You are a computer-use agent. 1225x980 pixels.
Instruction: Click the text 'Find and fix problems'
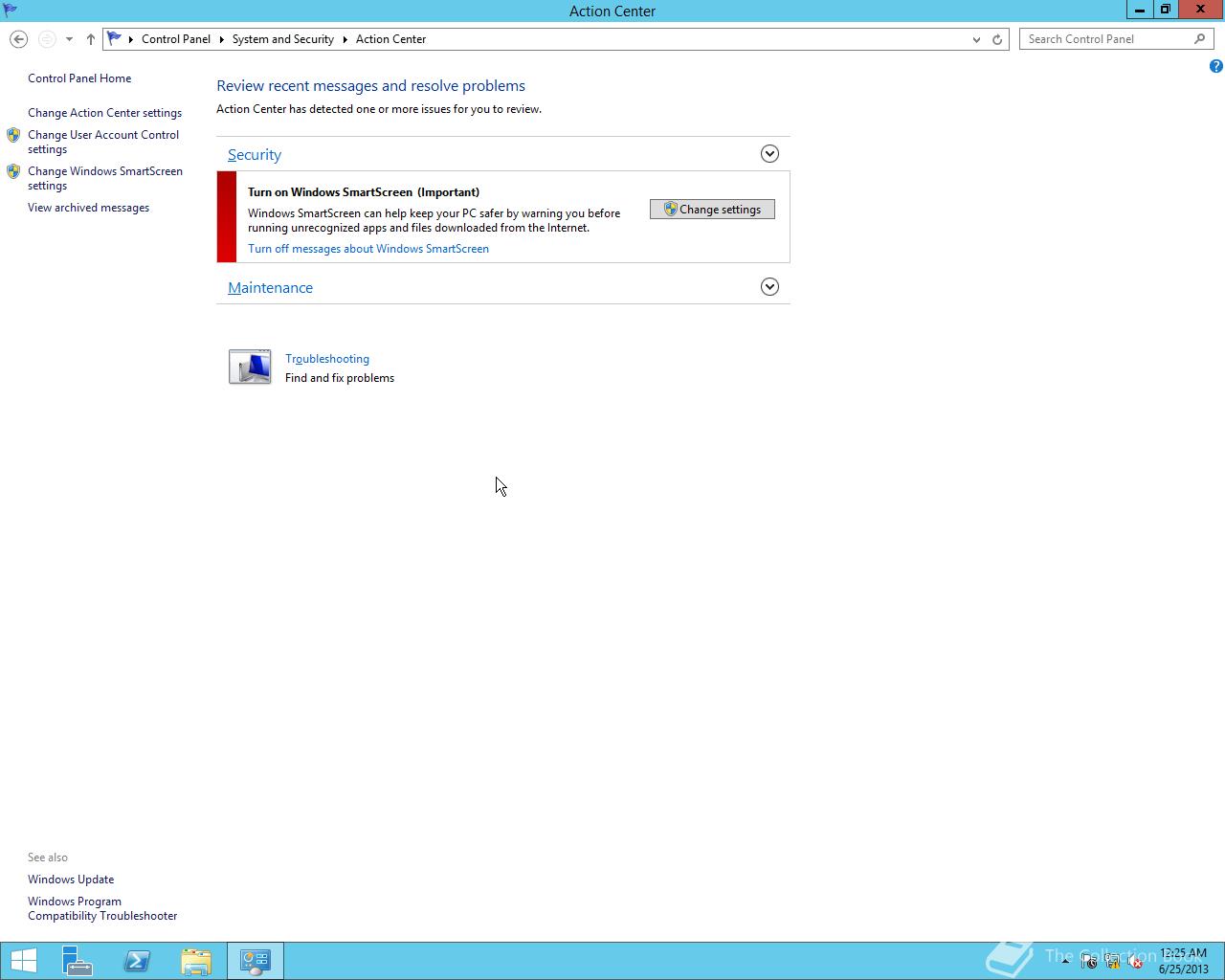tap(340, 378)
